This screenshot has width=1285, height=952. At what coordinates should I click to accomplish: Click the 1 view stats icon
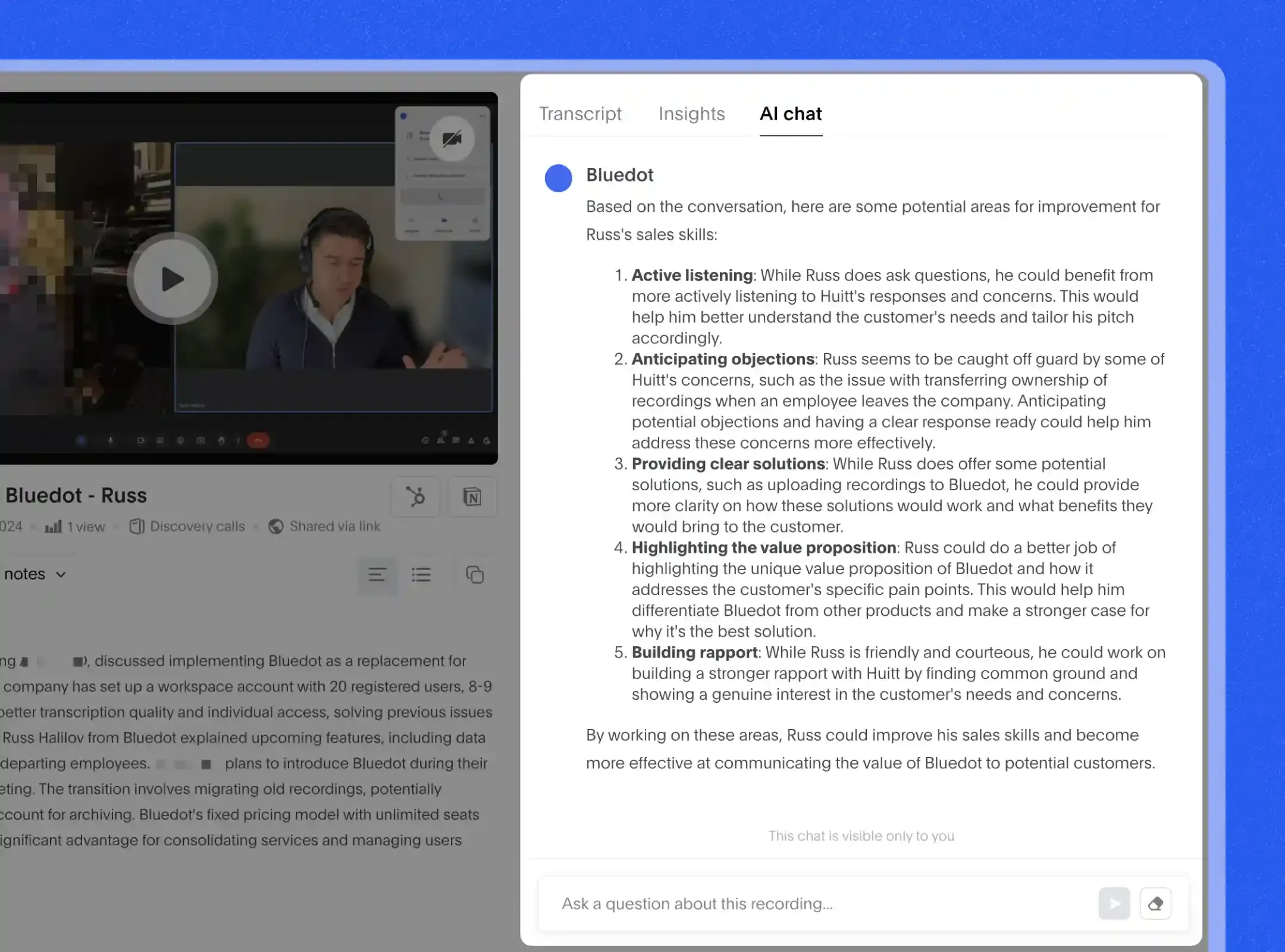pos(54,527)
